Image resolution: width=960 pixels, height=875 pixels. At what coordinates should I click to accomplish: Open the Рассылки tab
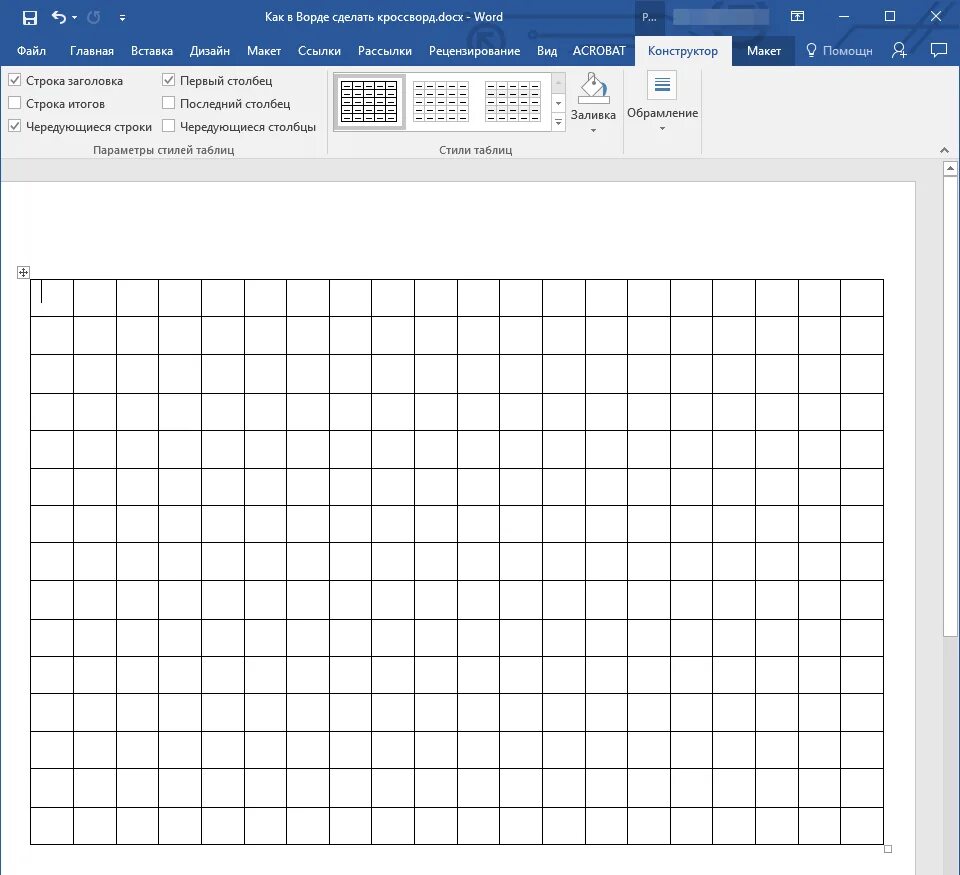[x=384, y=51]
